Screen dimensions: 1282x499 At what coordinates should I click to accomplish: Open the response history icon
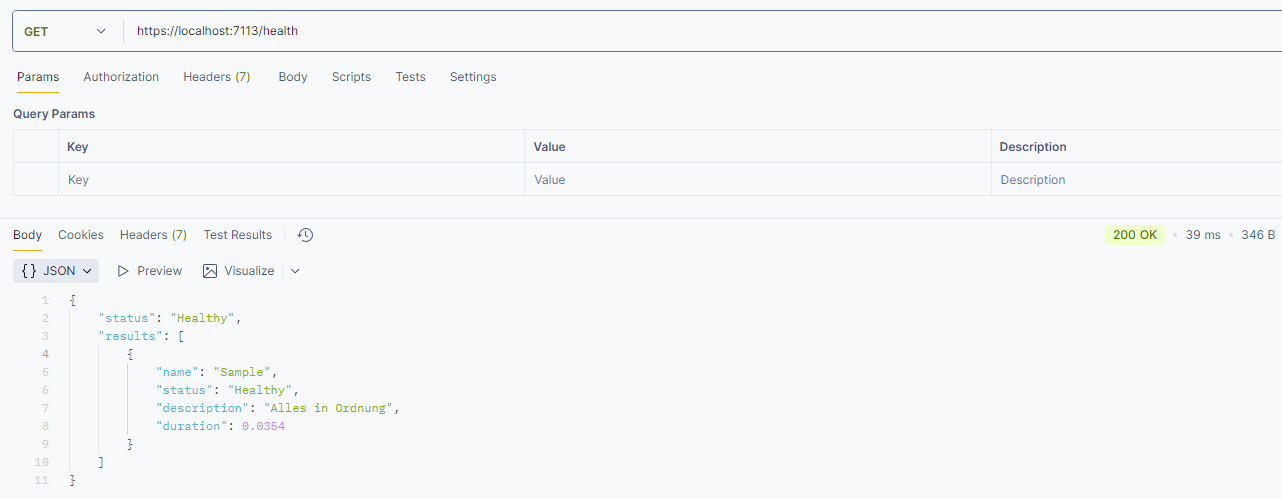(x=306, y=235)
